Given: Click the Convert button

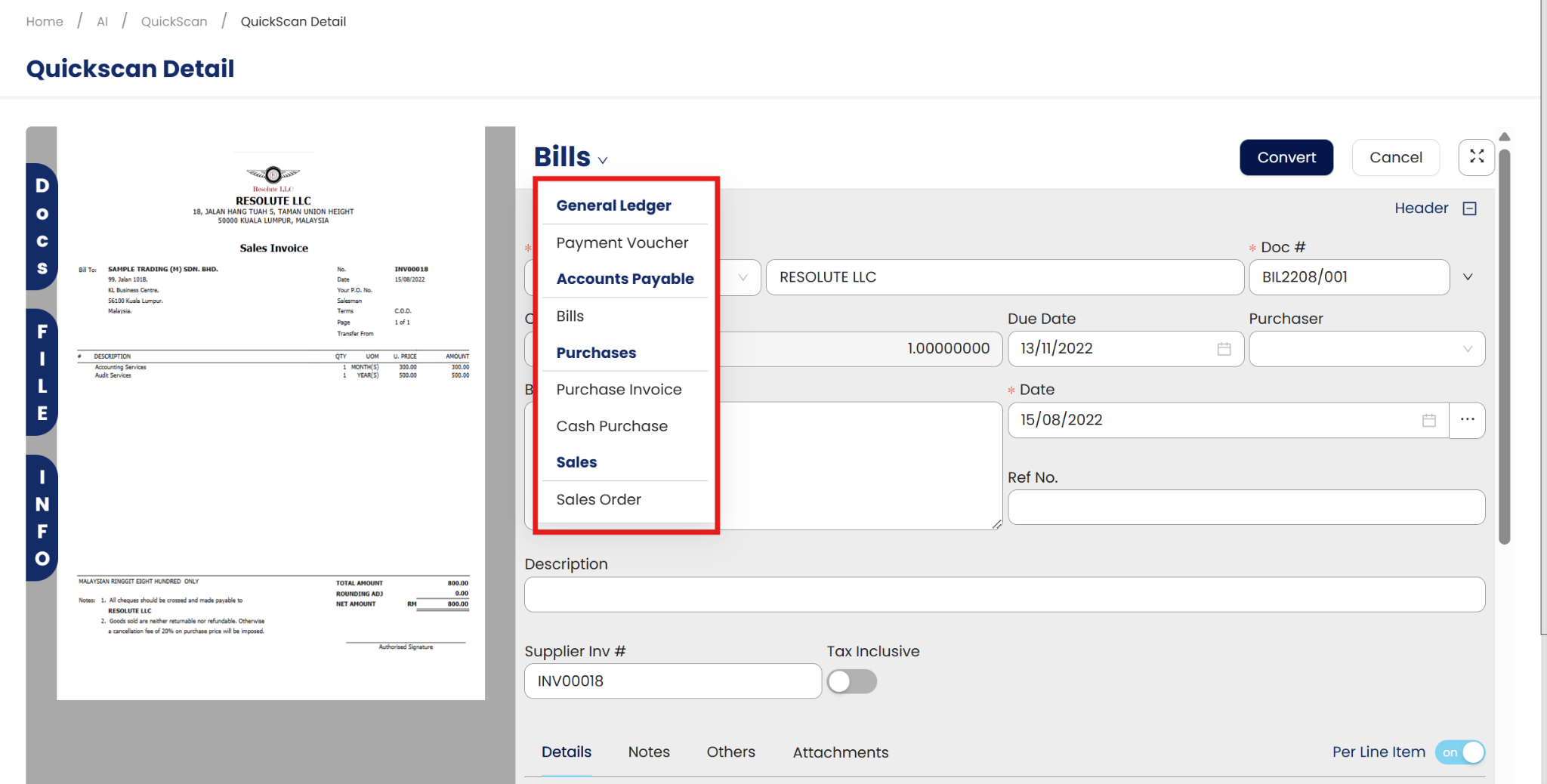Looking at the screenshot, I should (1286, 157).
